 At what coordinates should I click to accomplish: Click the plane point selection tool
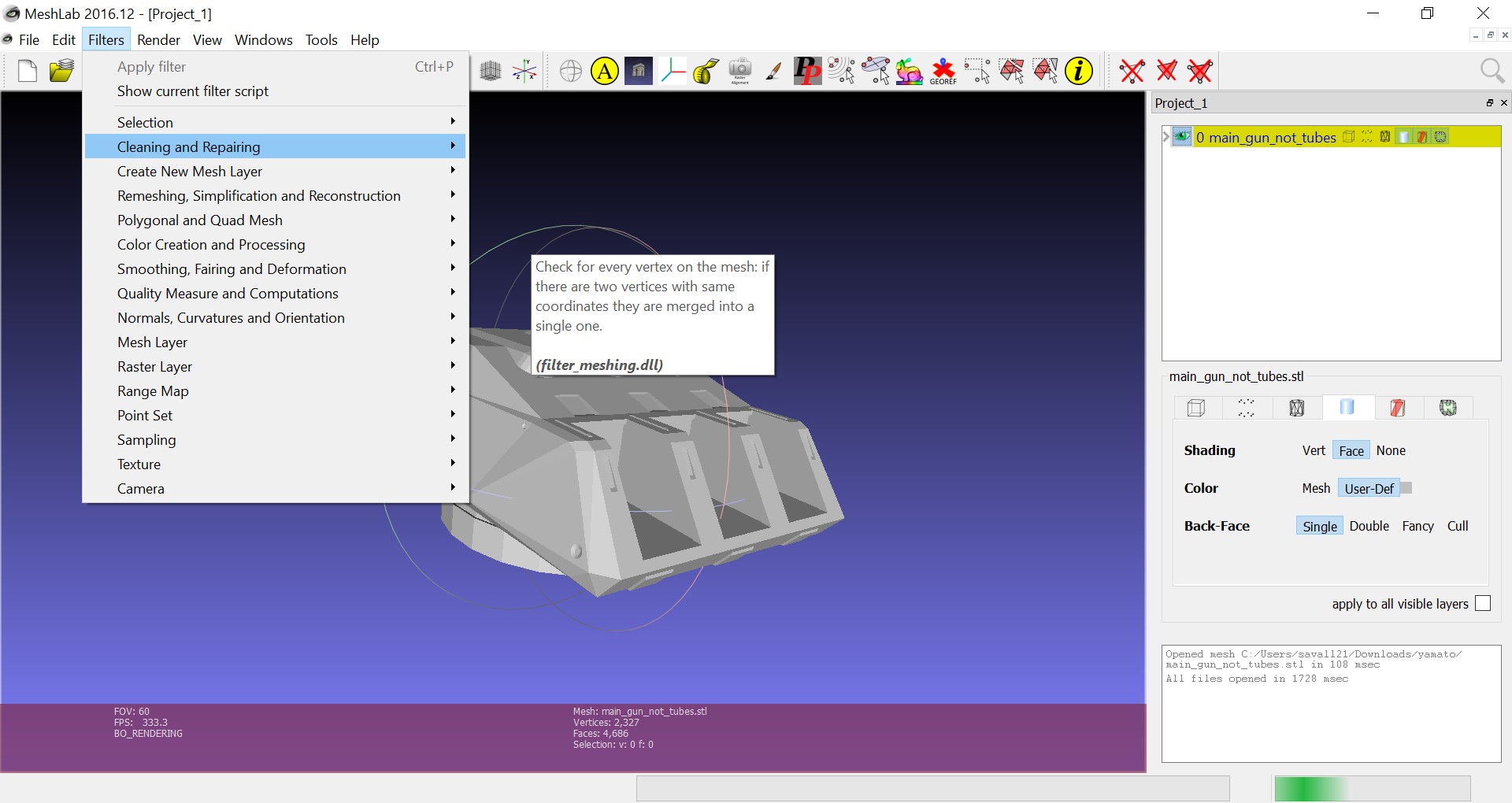[876, 72]
